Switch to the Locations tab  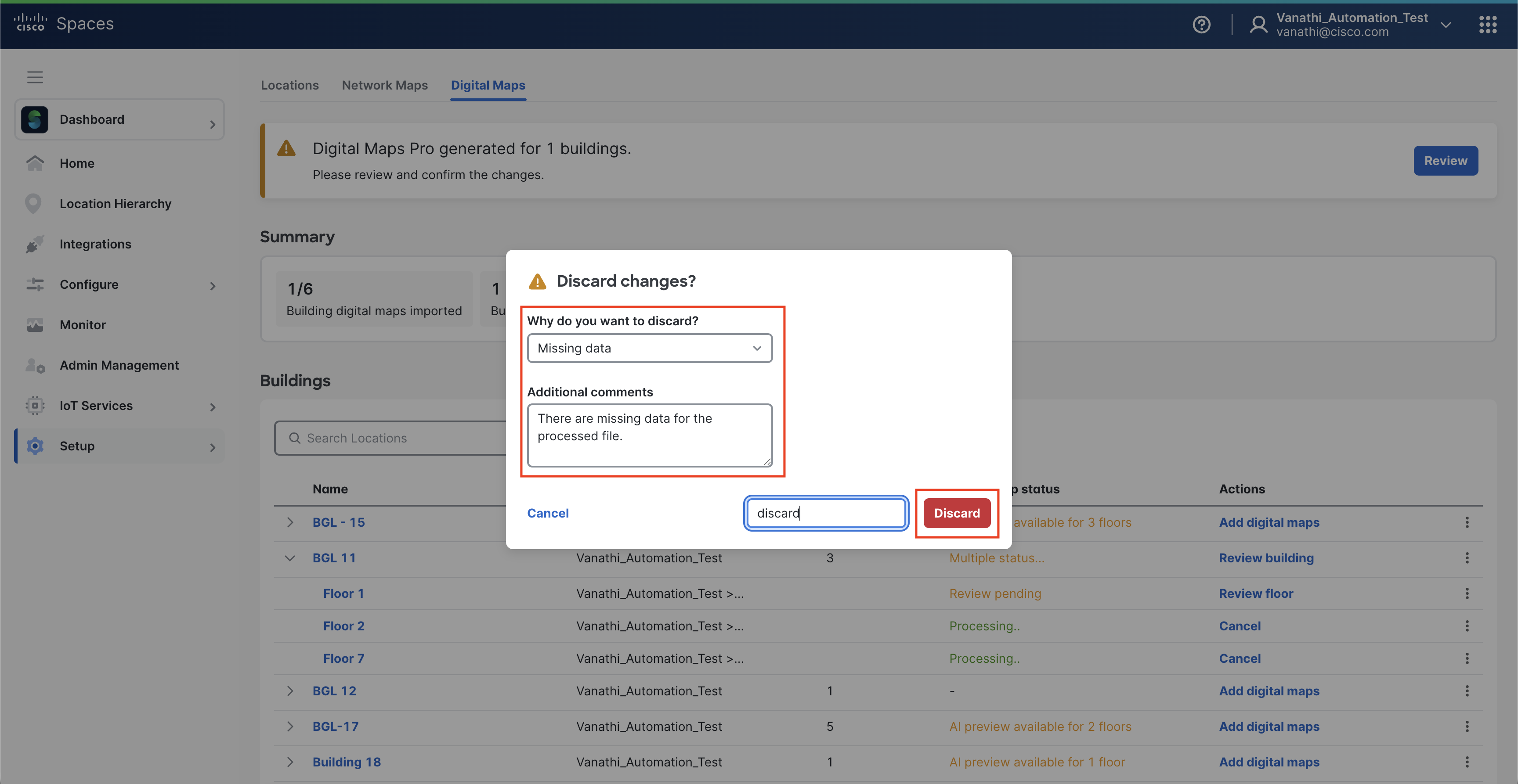[289, 86]
